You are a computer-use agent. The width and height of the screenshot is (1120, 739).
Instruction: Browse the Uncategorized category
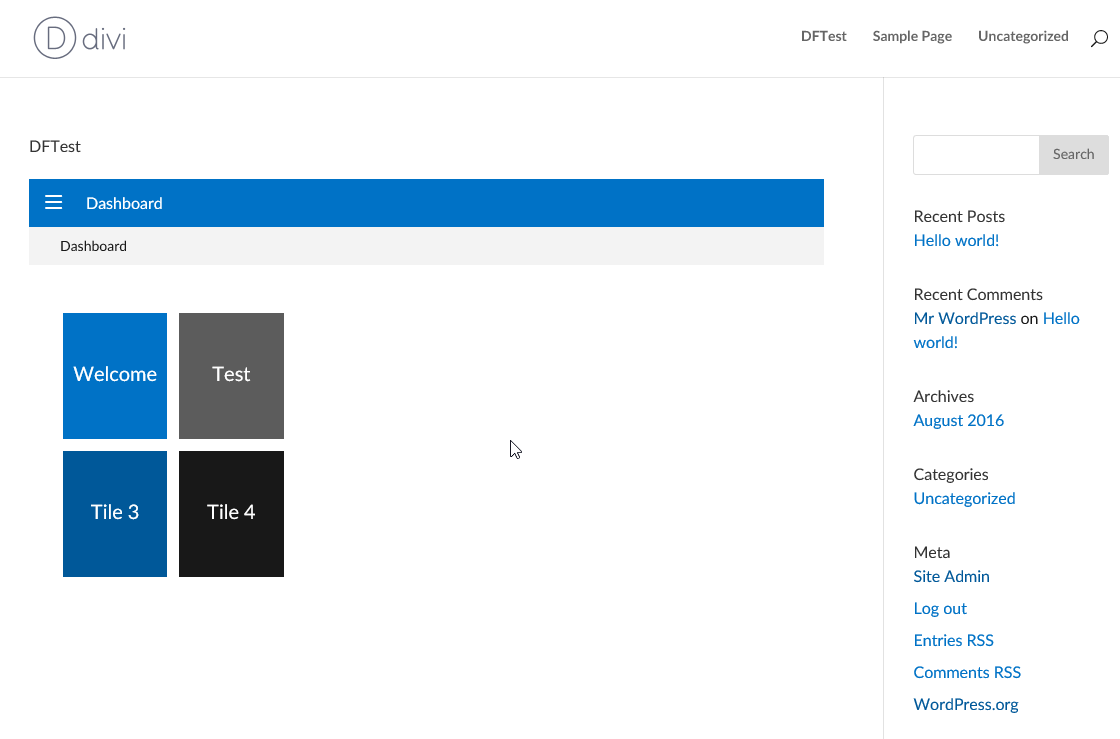(963, 498)
